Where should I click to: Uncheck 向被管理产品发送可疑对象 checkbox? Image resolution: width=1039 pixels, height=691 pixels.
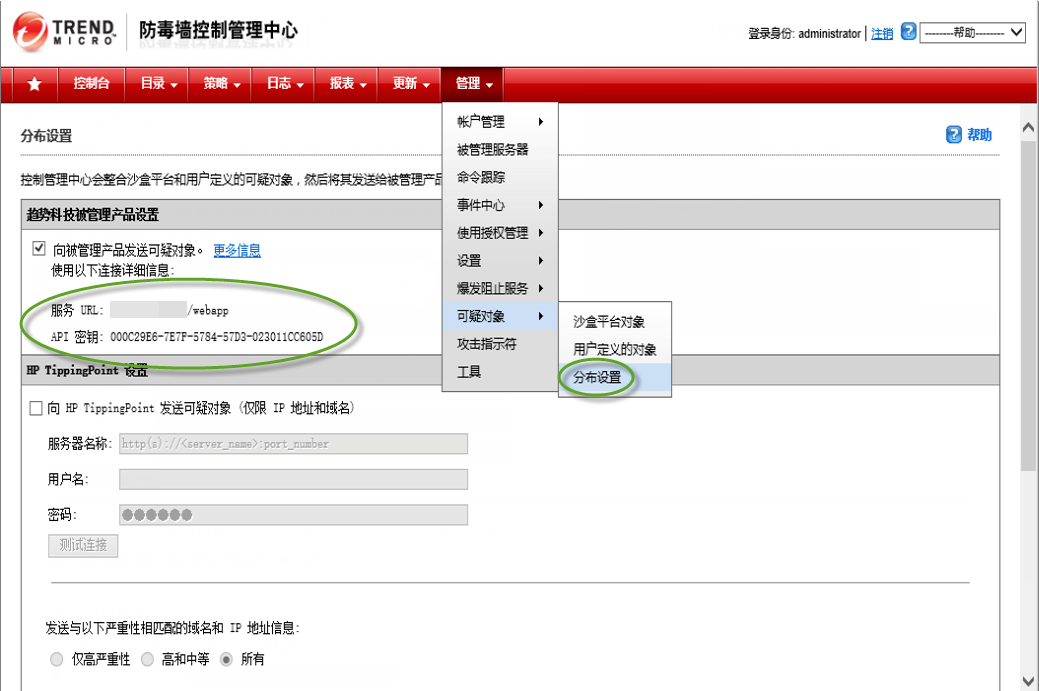pyautogui.click(x=39, y=249)
